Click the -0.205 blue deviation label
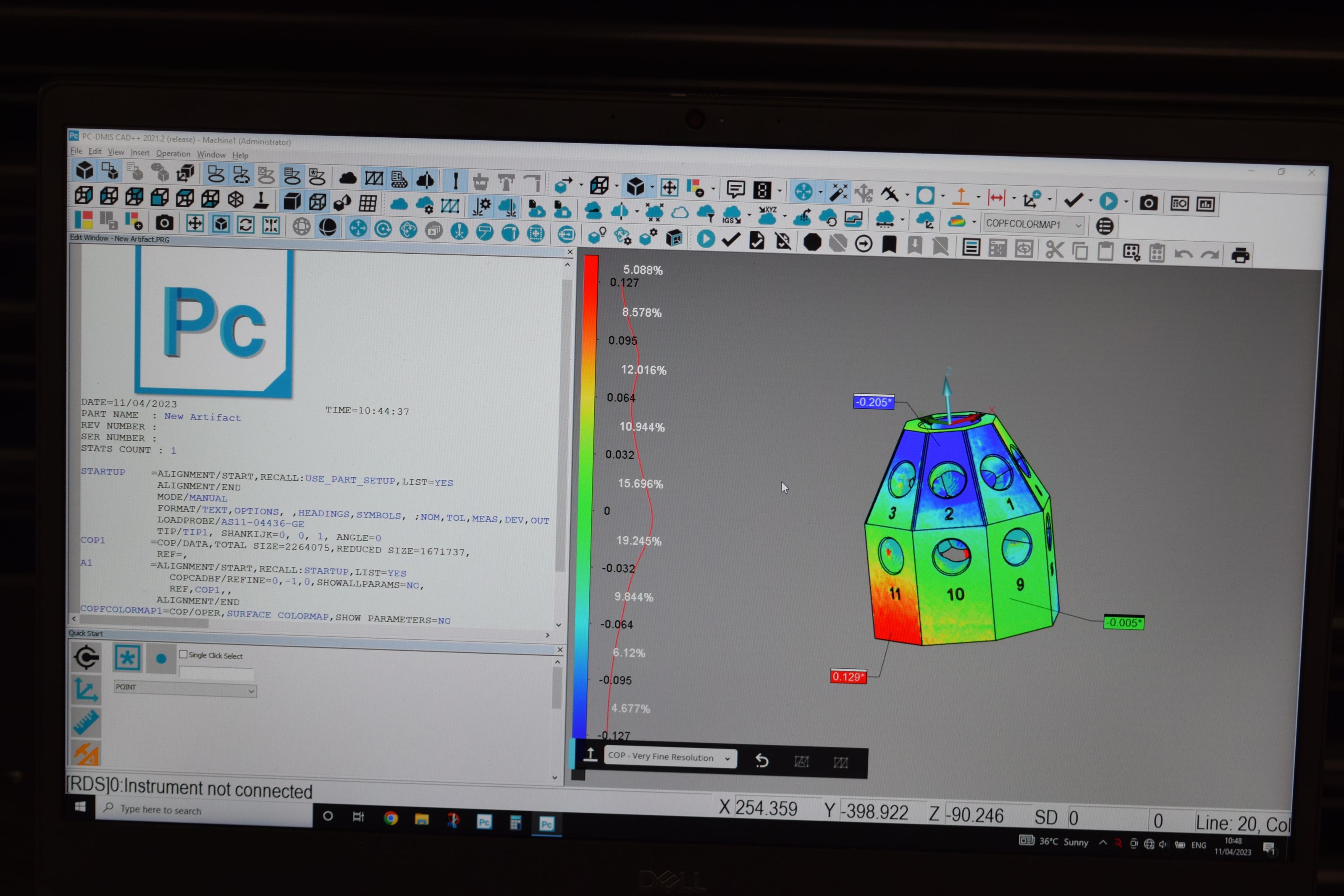 click(873, 402)
